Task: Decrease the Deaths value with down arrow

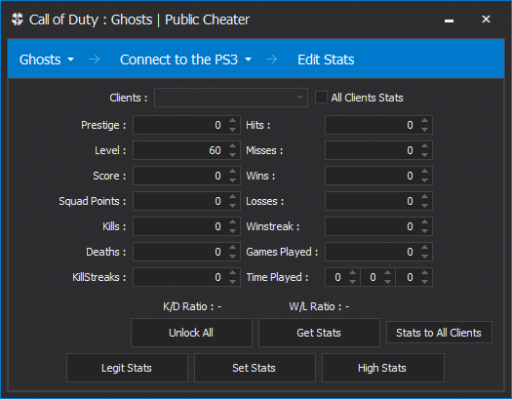Action: click(233, 256)
